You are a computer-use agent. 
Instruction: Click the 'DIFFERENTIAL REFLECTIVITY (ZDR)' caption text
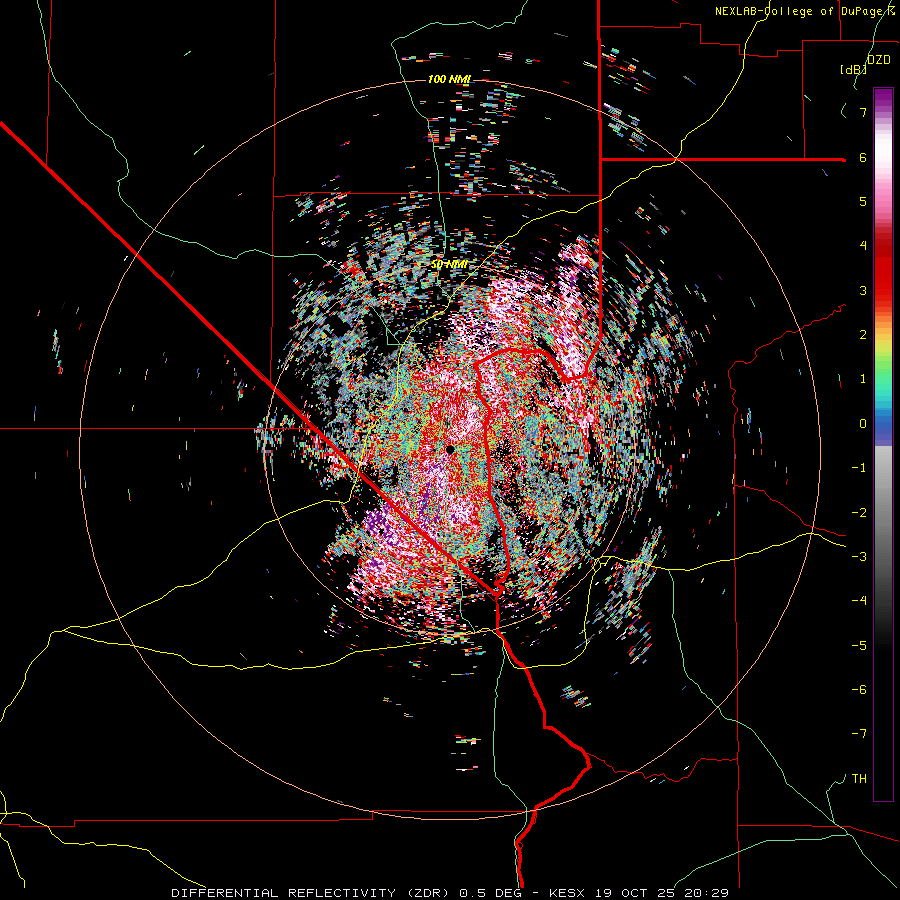click(x=313, y=893)
